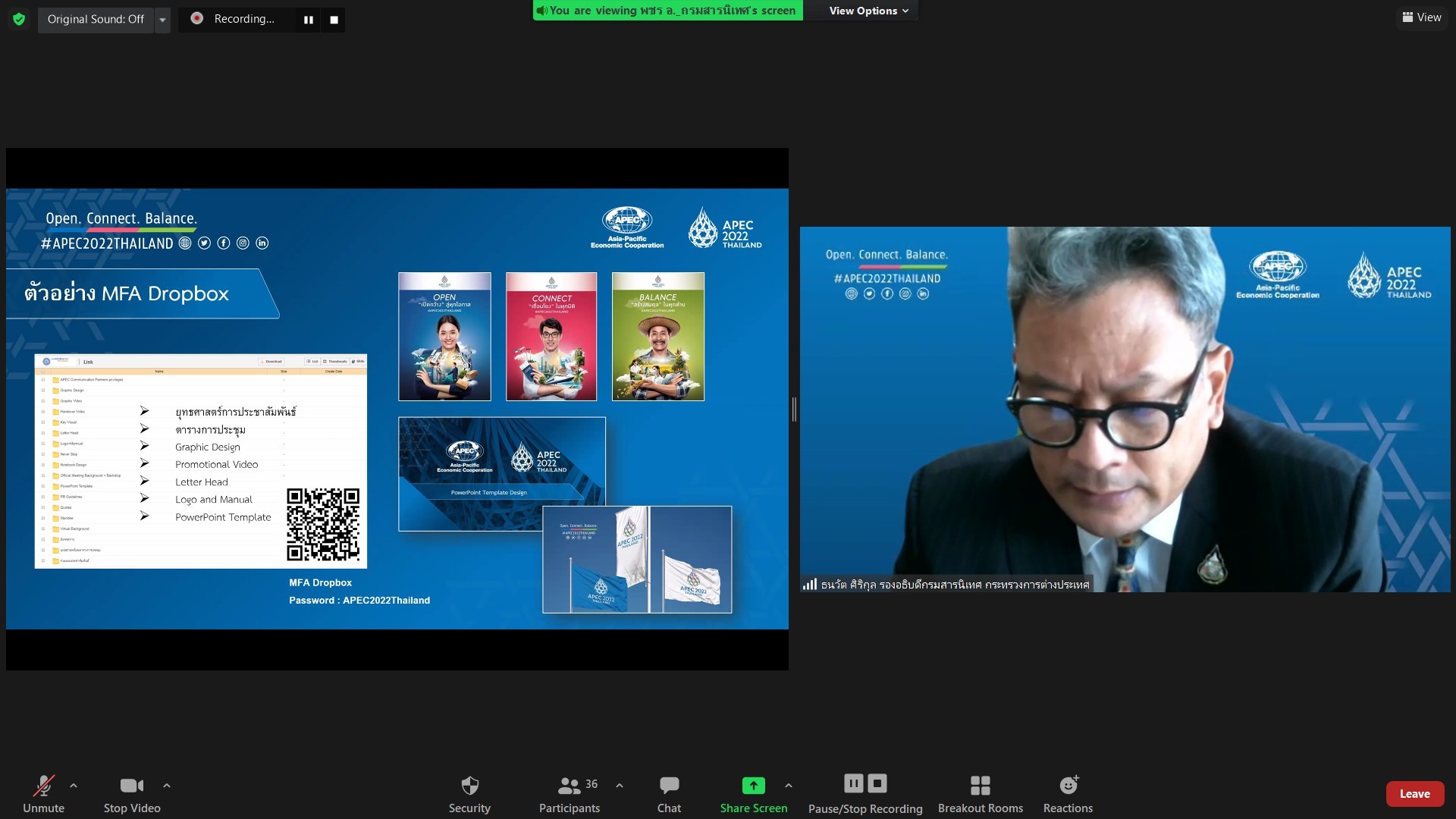Image resolution: width=1456 pixels, height=819 pixels.
Task: Stop recording from the top recording bar
Action: (334, 20)
